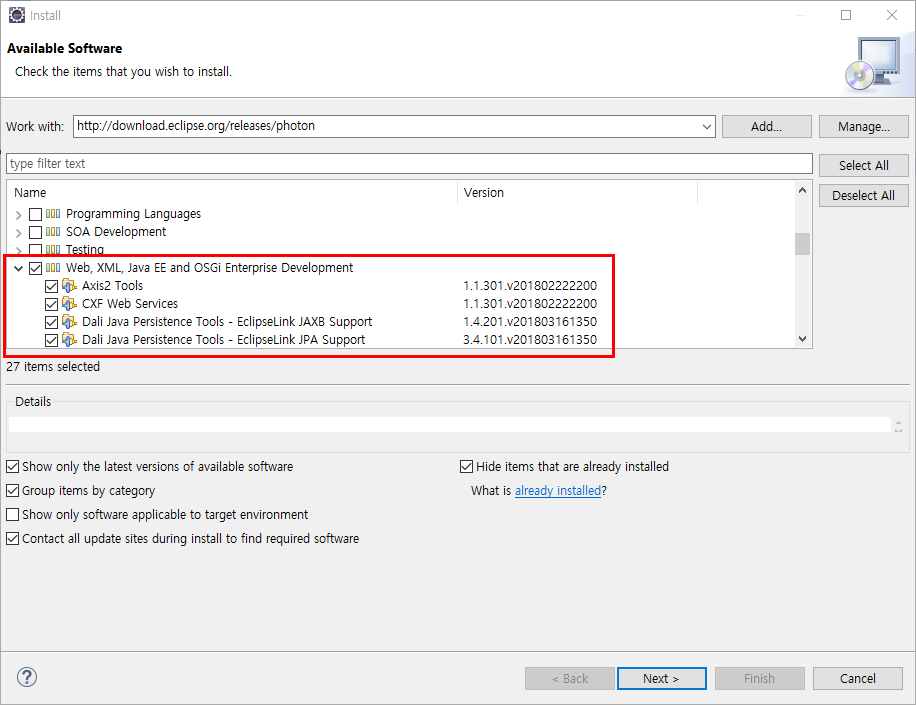
Task: Select the CXF Web Services row label
Action: coord(130,304)
